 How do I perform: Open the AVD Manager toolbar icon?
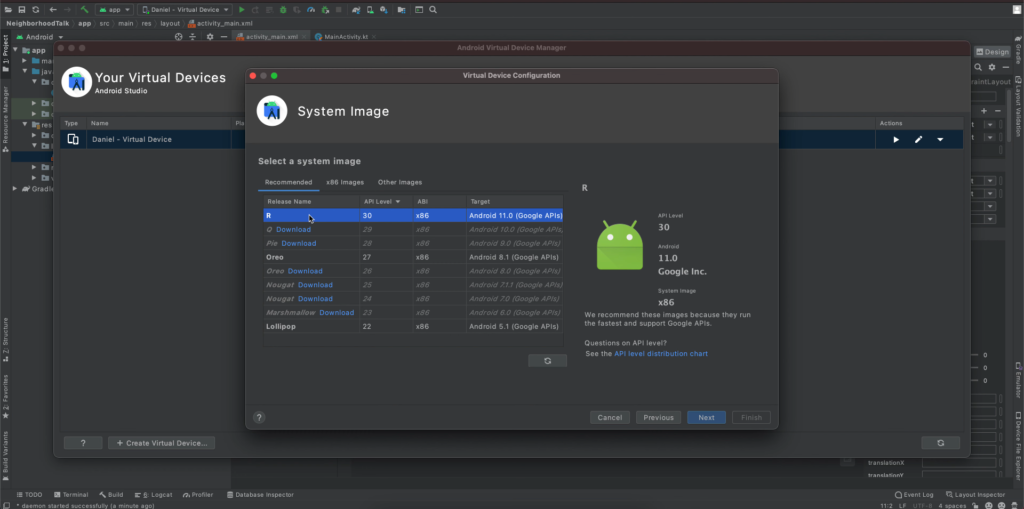point(370,10)
